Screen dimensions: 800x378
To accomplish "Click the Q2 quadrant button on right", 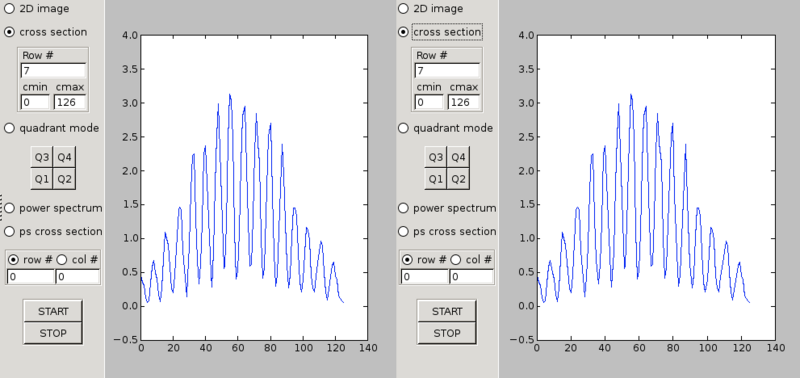I will click(x=458, y=179).
